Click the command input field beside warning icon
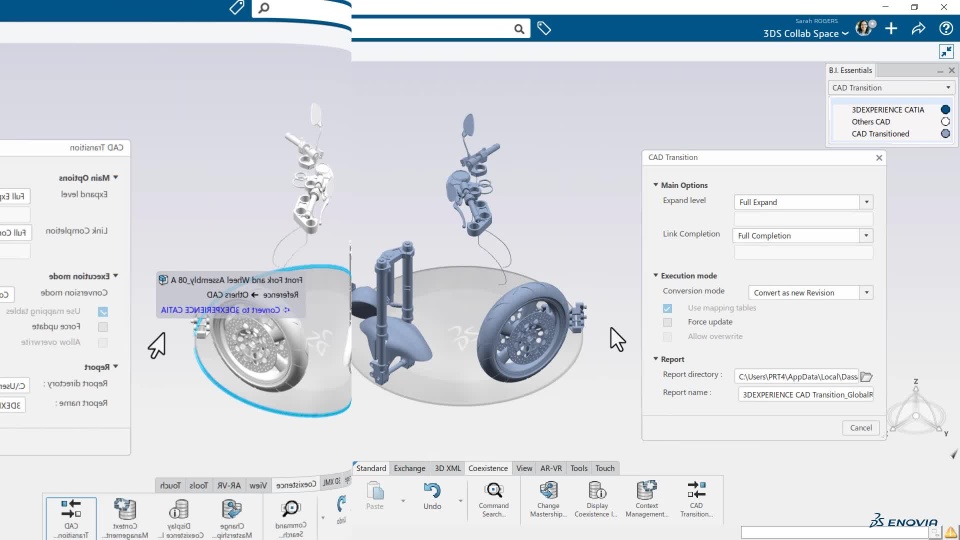This screenshot has width=960, height=540. [x=835, y=533]
